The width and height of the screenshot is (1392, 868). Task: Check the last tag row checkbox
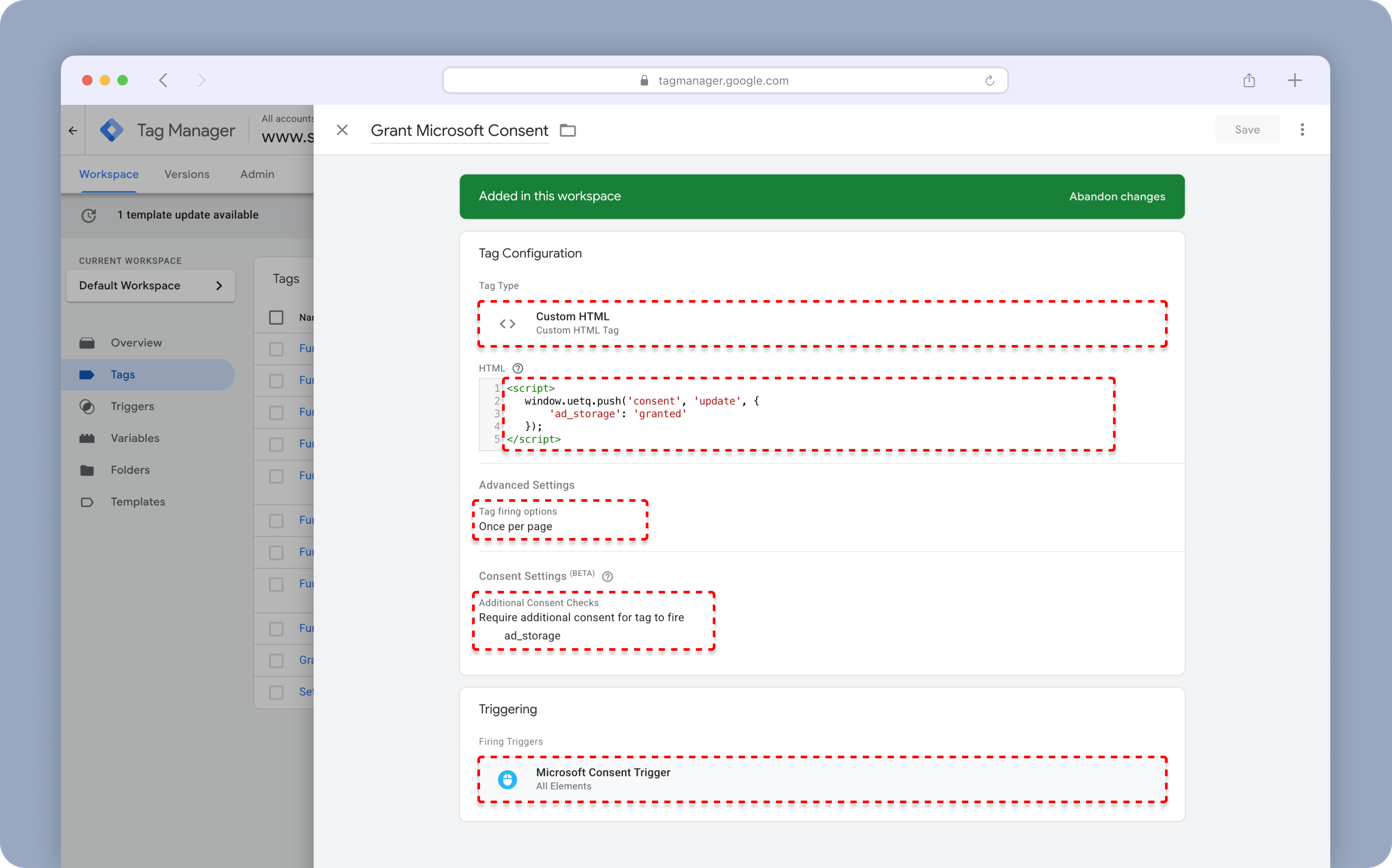277,692
